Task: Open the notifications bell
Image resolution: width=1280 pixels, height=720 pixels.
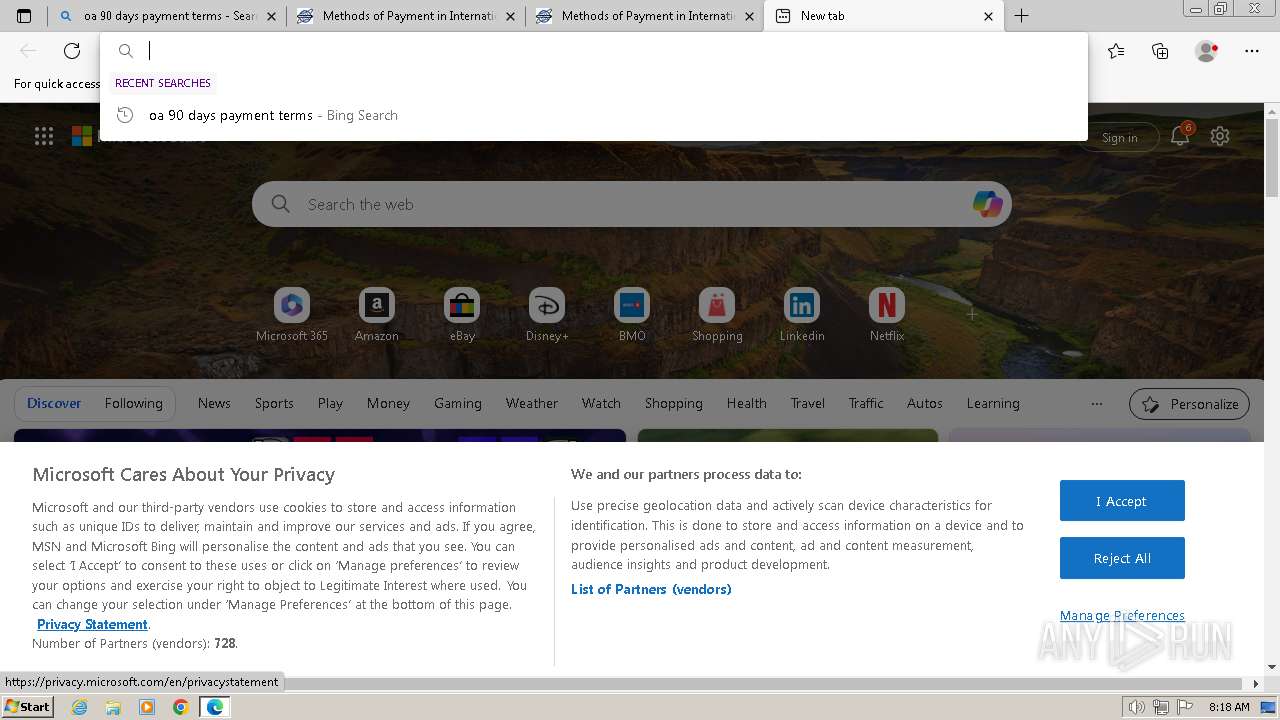Action: [x=1180, y=137]
